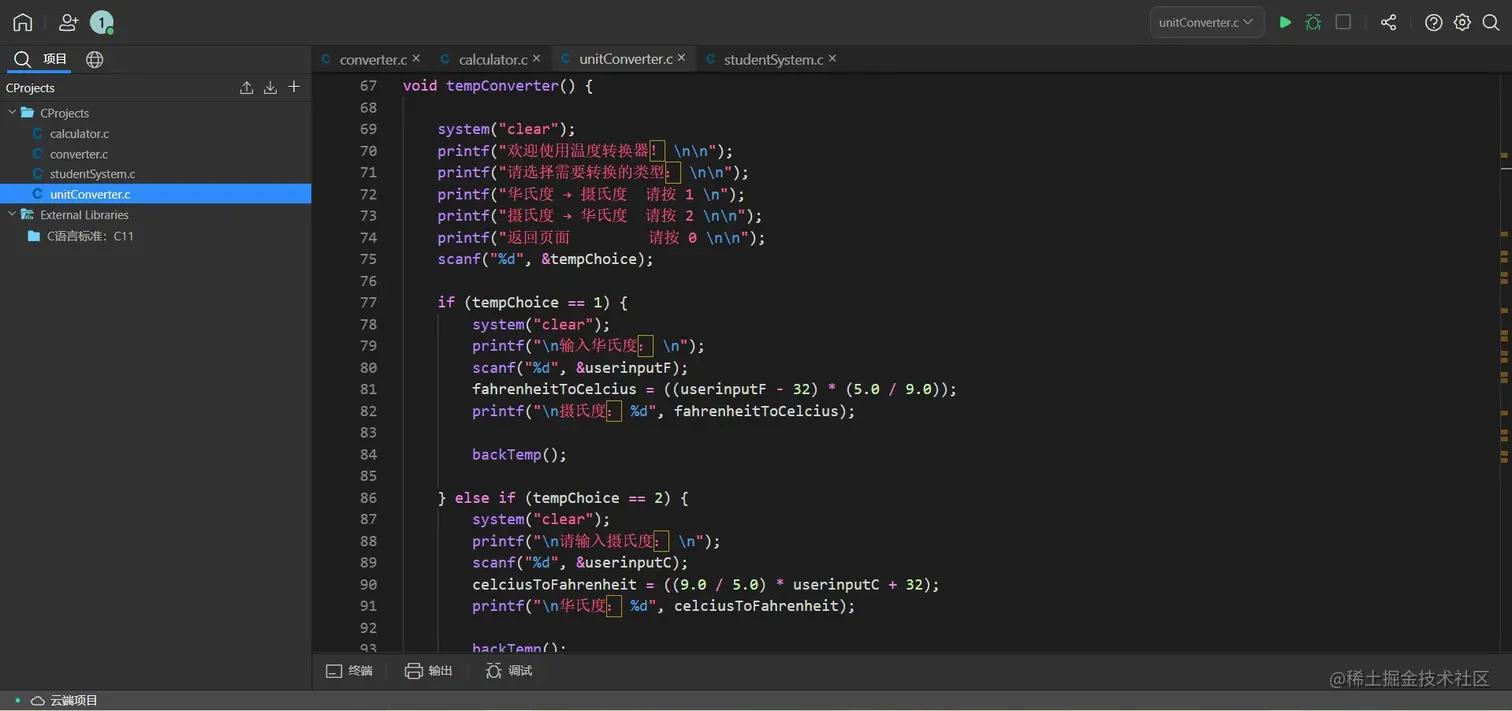The height and width of the screenshot is (711, 1512).
Task: Click the download icon in CProjects header
Action: [270, 87]
